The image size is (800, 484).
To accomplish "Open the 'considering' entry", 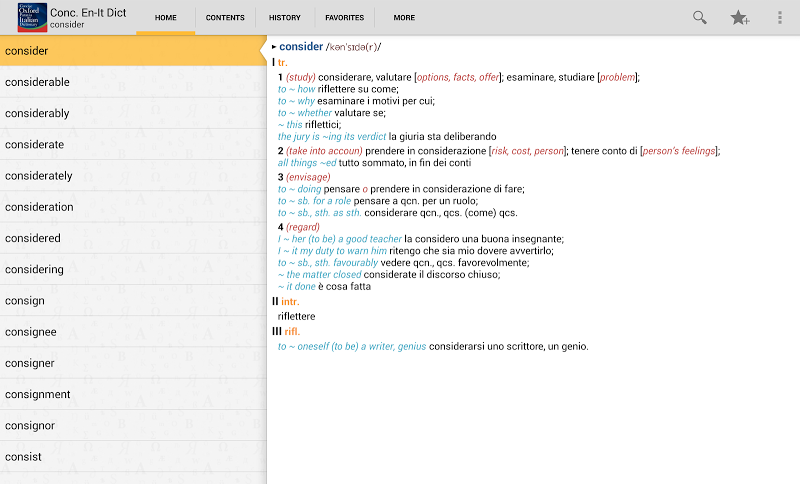I will click(133, 269).
